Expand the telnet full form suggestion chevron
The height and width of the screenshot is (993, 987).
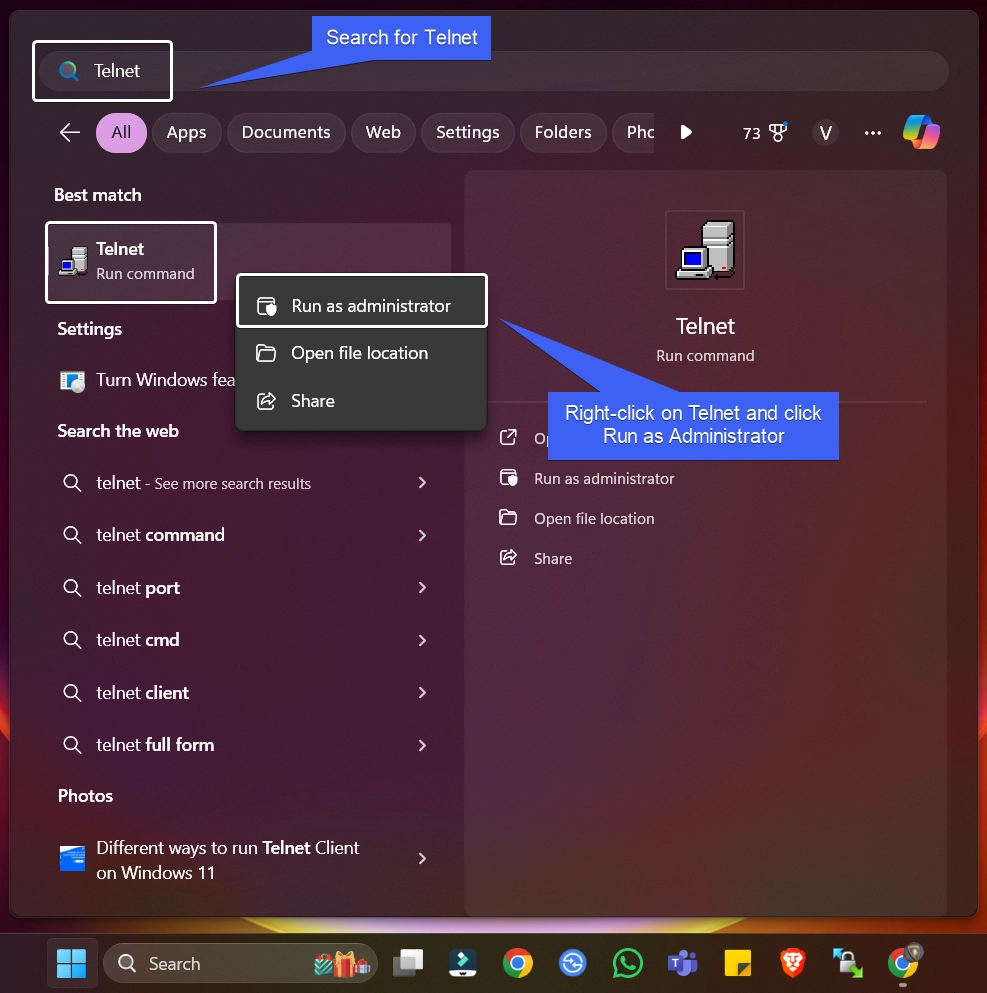pyautogui.click(x=422, y=745)
